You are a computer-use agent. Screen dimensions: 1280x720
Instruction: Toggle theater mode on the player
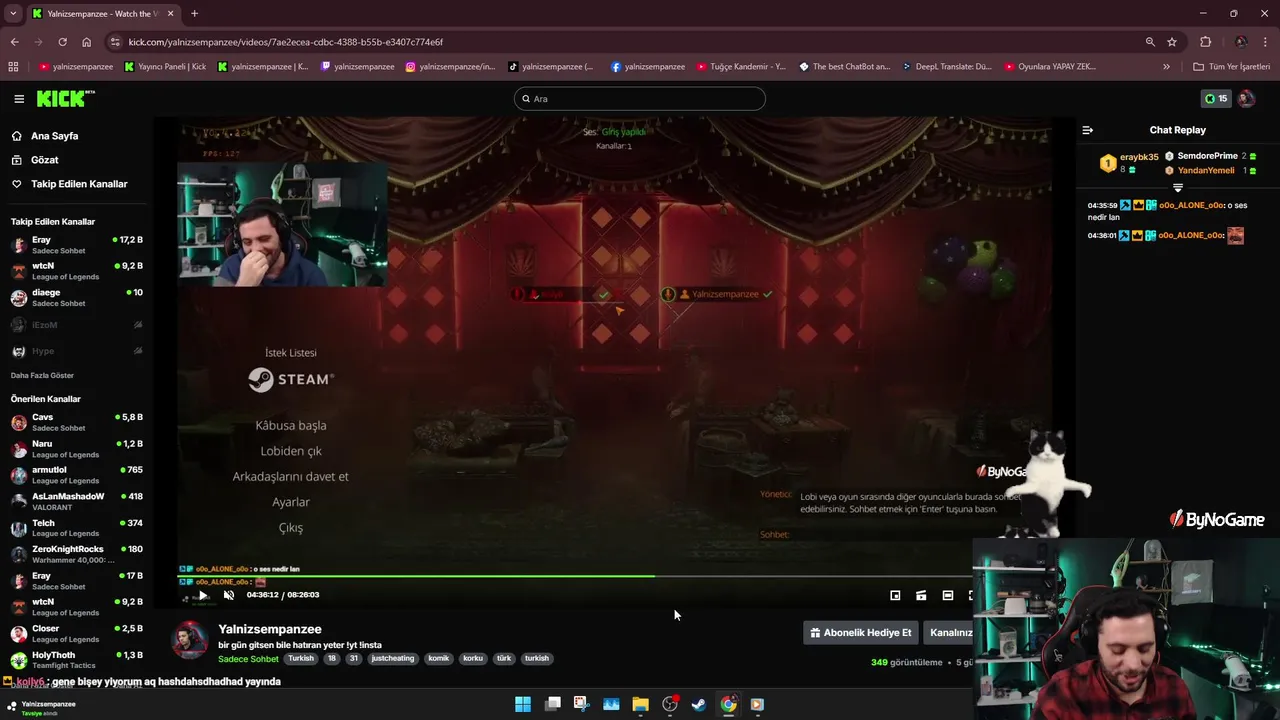[948, 595]
